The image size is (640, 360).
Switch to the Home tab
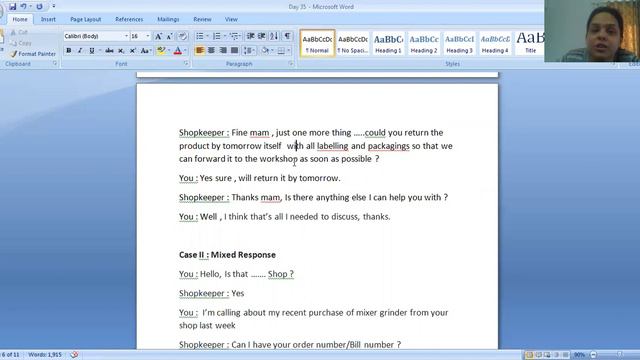coord(20,19)
